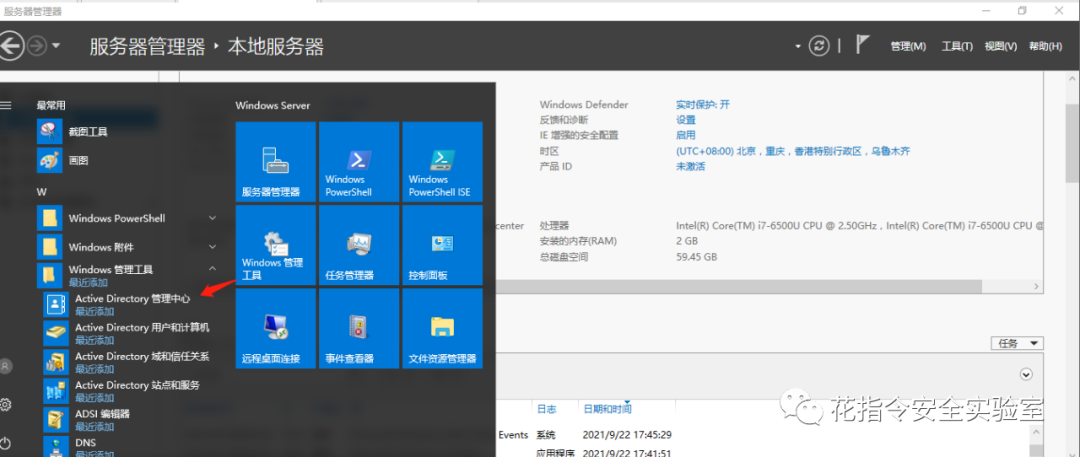Click the 启用 link for IE security
Viewport: 1080px width, 457px height.
(x=686, y=135)
